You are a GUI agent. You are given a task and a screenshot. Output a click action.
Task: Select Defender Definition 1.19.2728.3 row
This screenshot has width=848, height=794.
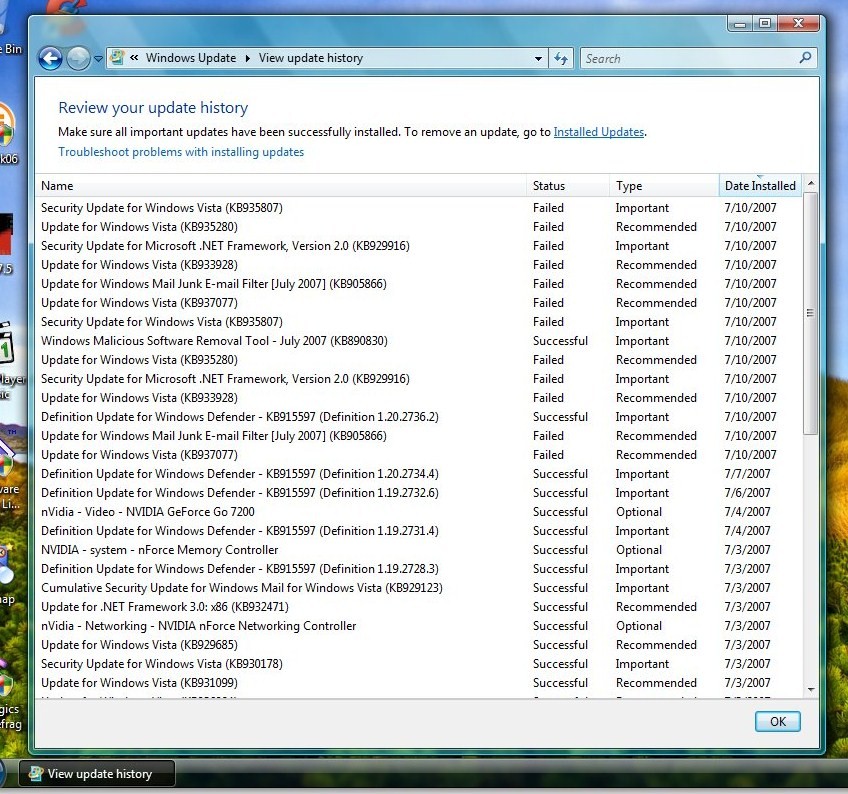coord(418,569)
